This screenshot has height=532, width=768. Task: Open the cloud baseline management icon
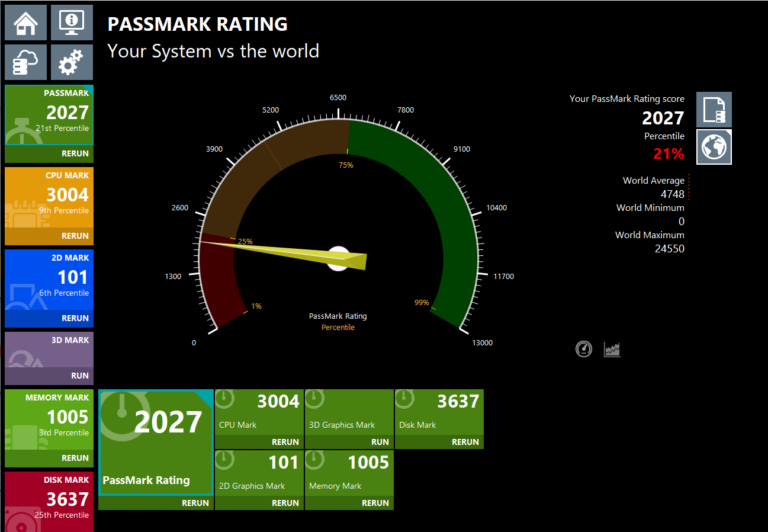(26, 63)
